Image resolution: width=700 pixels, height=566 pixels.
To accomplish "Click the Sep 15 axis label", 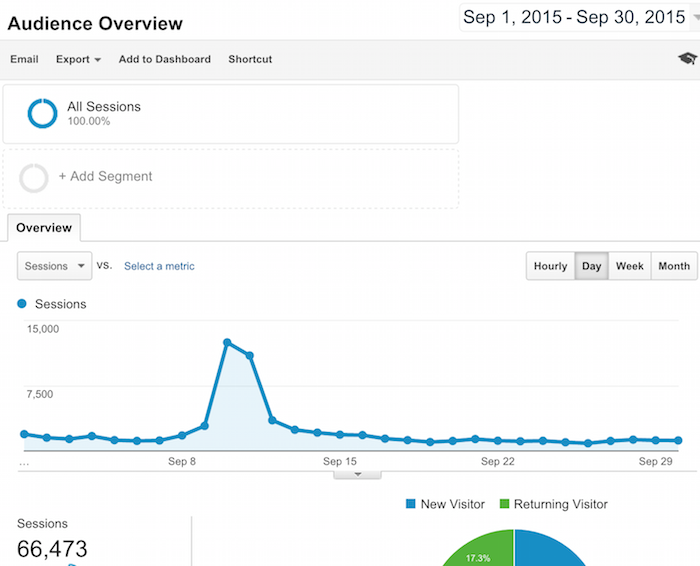I will coord(340,462).
